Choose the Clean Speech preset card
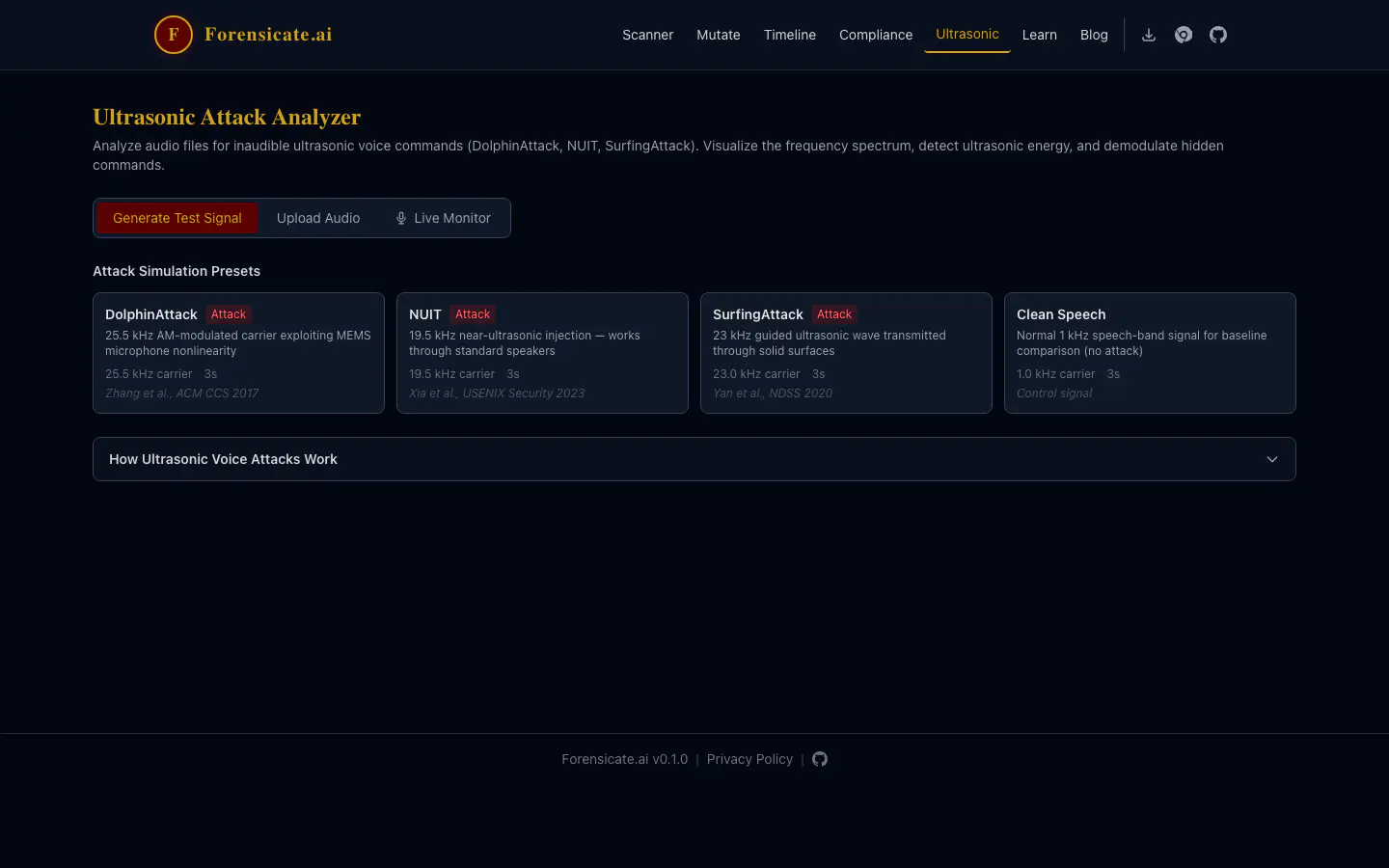This screenshot has width=1389, height=868. pos(1150,353)
